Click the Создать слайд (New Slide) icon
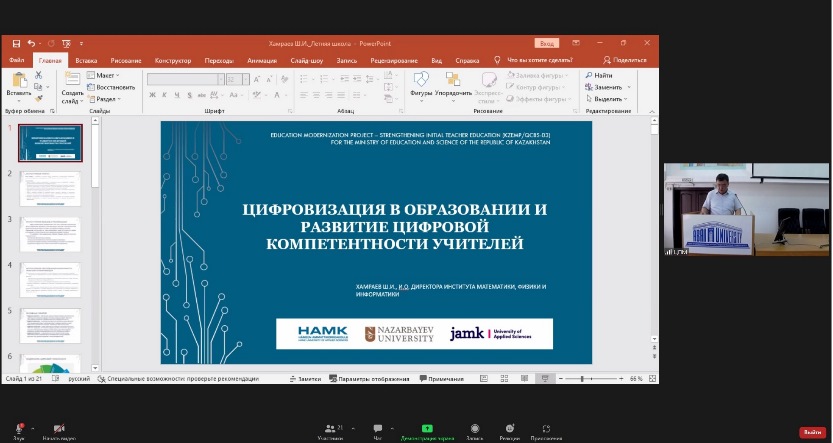The image size is (833, 443). tap(72, 80)
